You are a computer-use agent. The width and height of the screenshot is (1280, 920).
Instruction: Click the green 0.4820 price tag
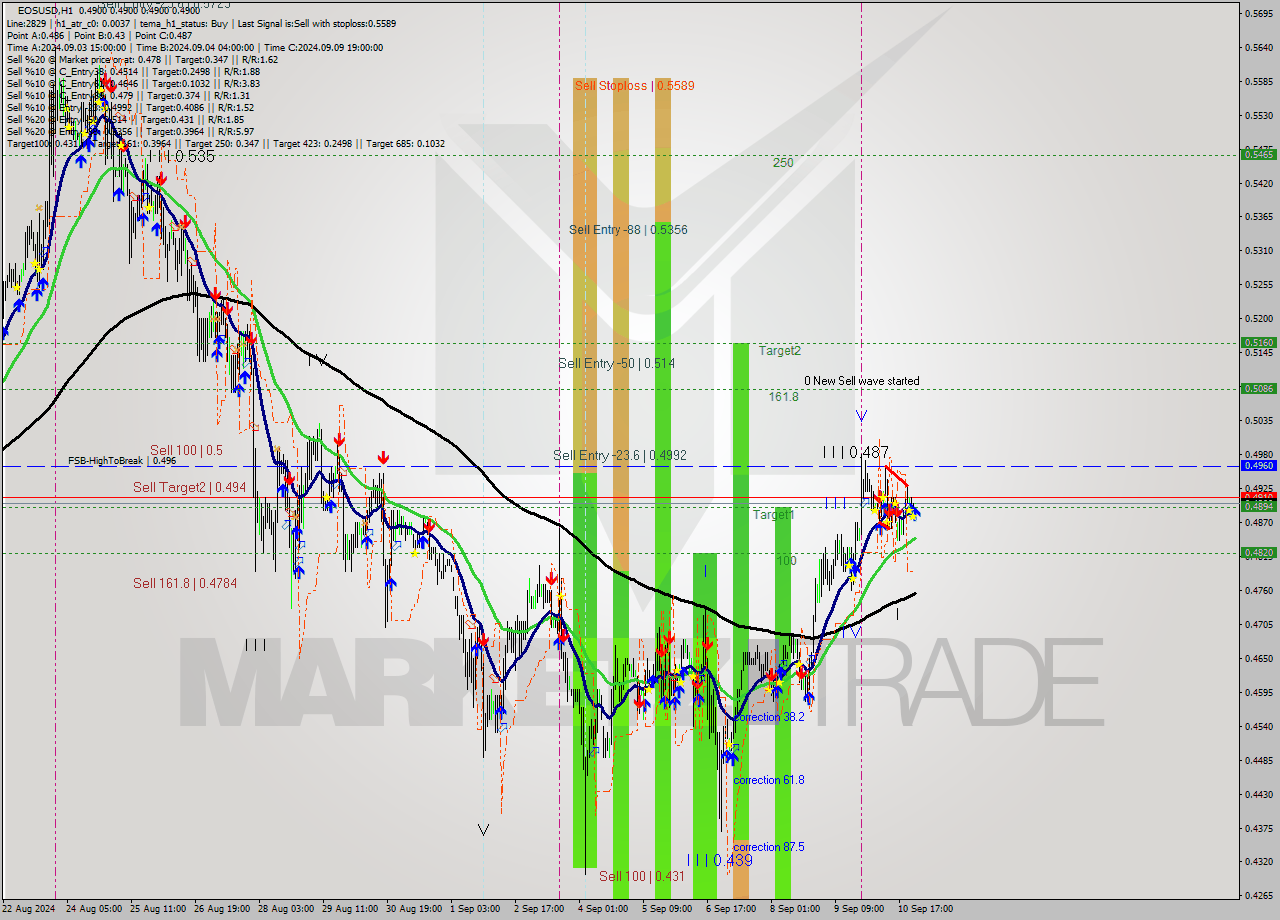[1258, 552]
